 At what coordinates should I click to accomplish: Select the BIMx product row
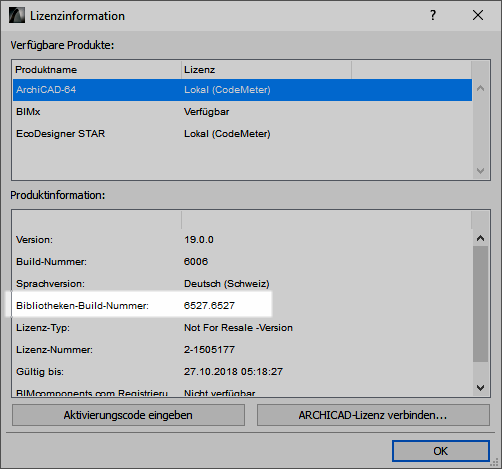[x=242, y=112]
